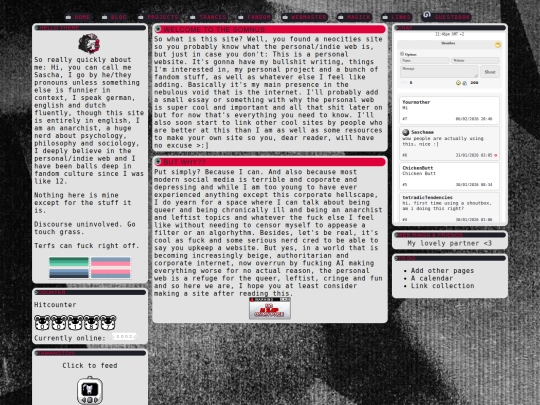Toggle the shoutbox Options radio
The height and width of the screenshot is (405, 540).
(402, 54)
